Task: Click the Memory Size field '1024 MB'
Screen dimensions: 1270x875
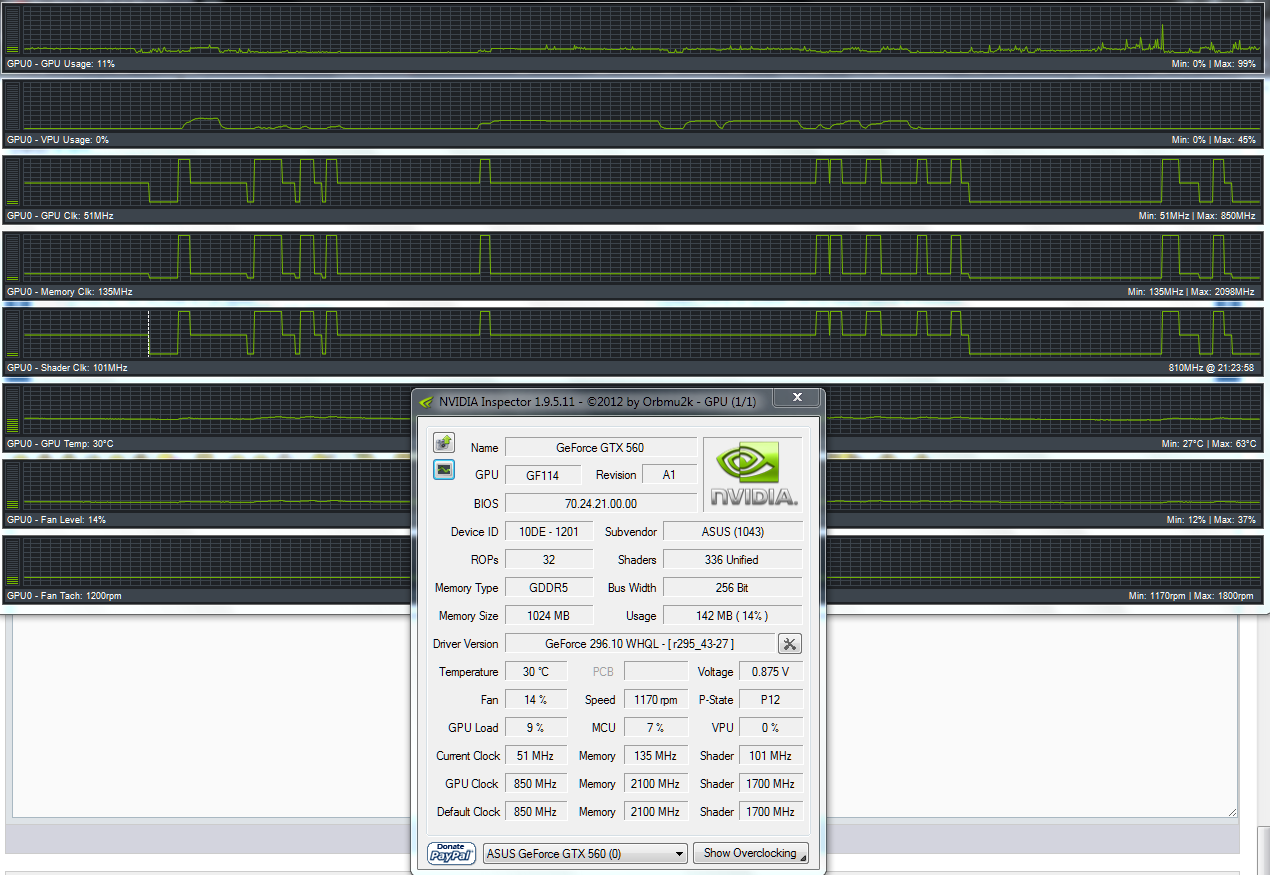Action: (549, 616)
